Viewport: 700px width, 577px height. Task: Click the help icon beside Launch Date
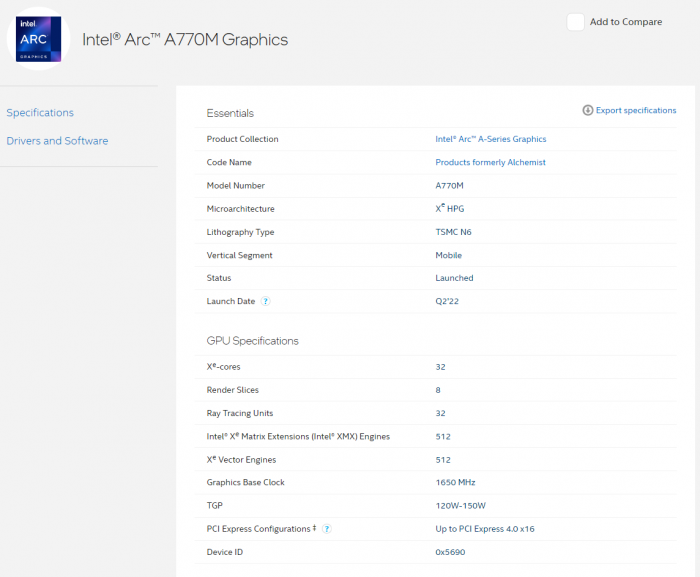coord(266,301)
